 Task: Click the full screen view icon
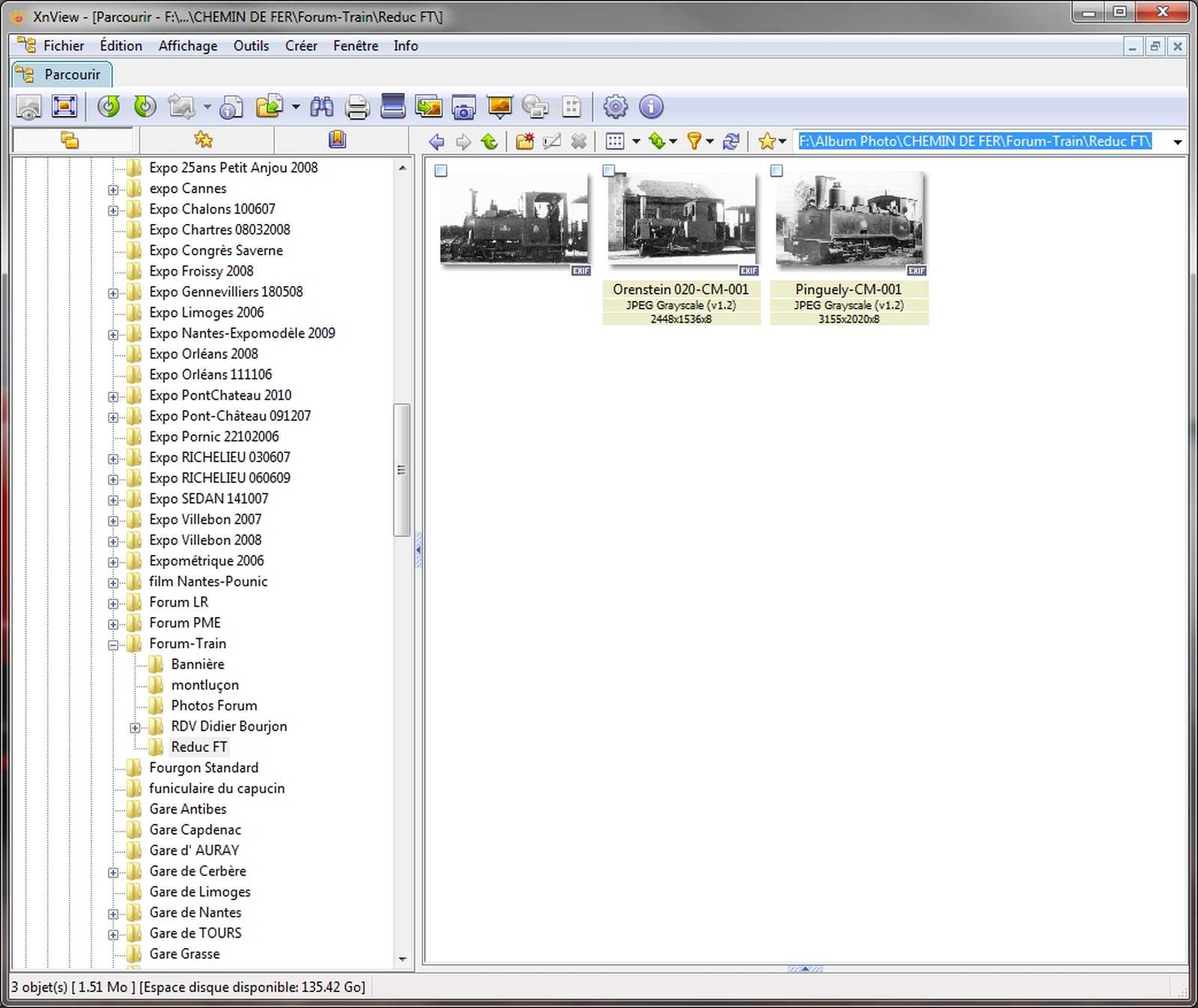click(64, 107)
